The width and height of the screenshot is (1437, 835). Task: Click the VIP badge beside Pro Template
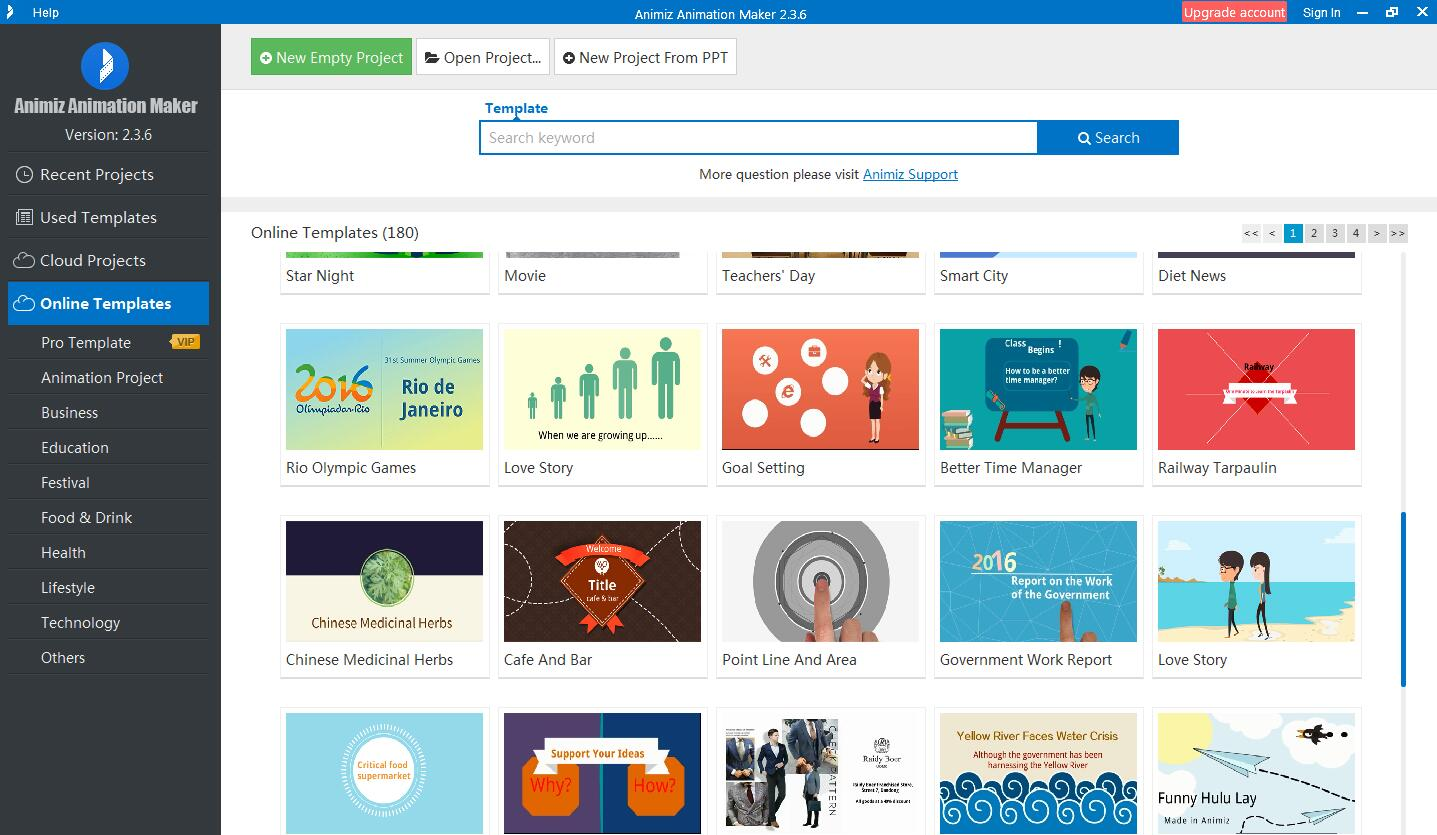[185, 342]
